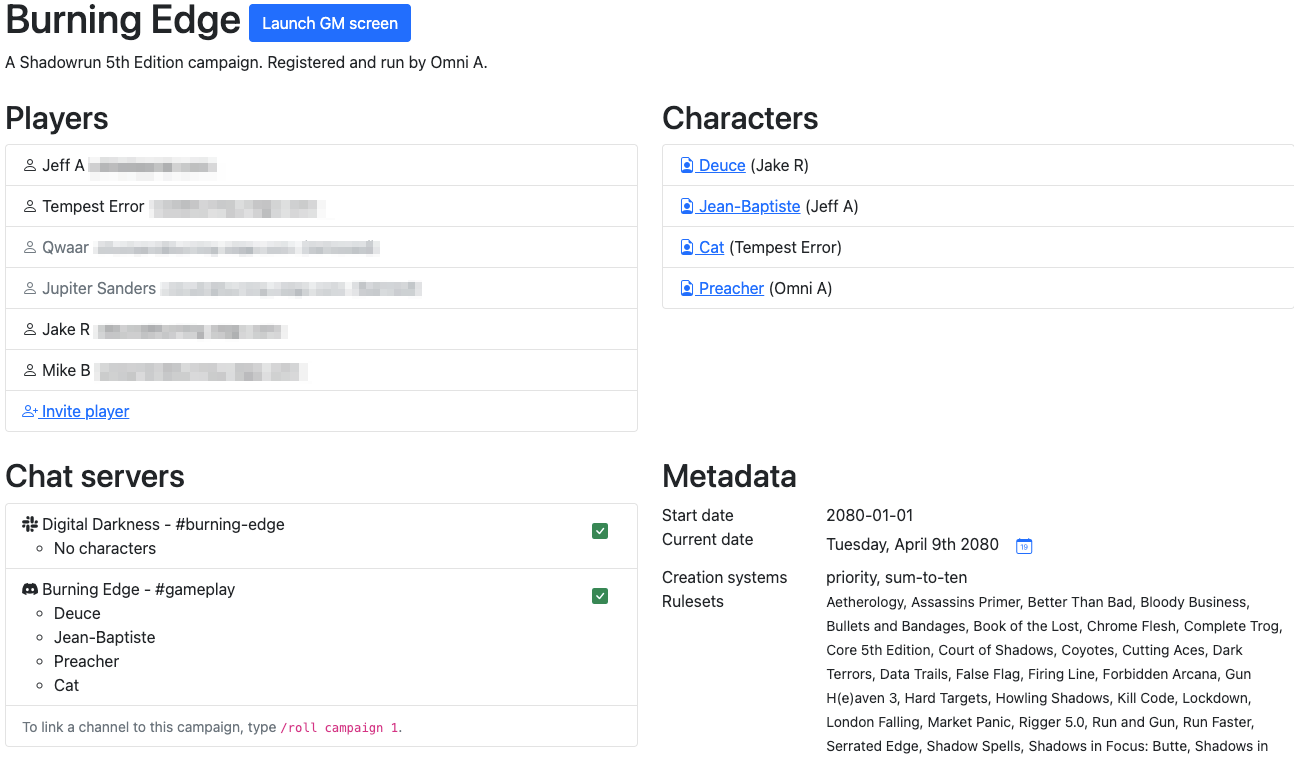Open the Preacher character link
The width and height of the screenshot is (1294, 762).
731,289
